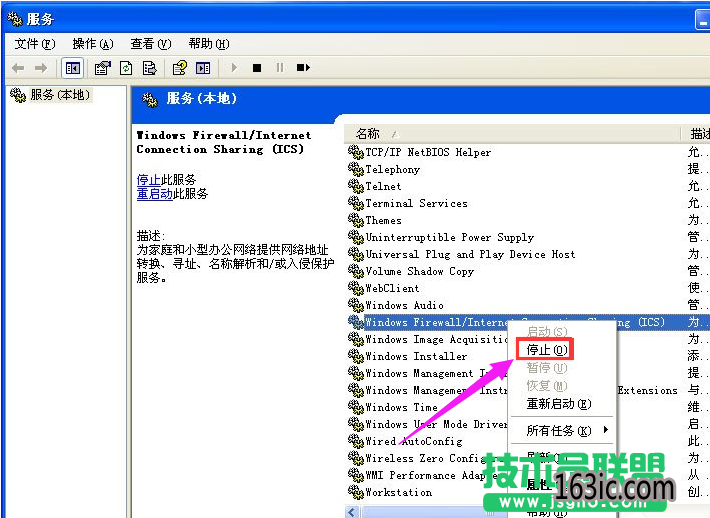This screenshot has height=518, width=710.
Task: Click the Export List toolbar icon
Action: point(149,68)
